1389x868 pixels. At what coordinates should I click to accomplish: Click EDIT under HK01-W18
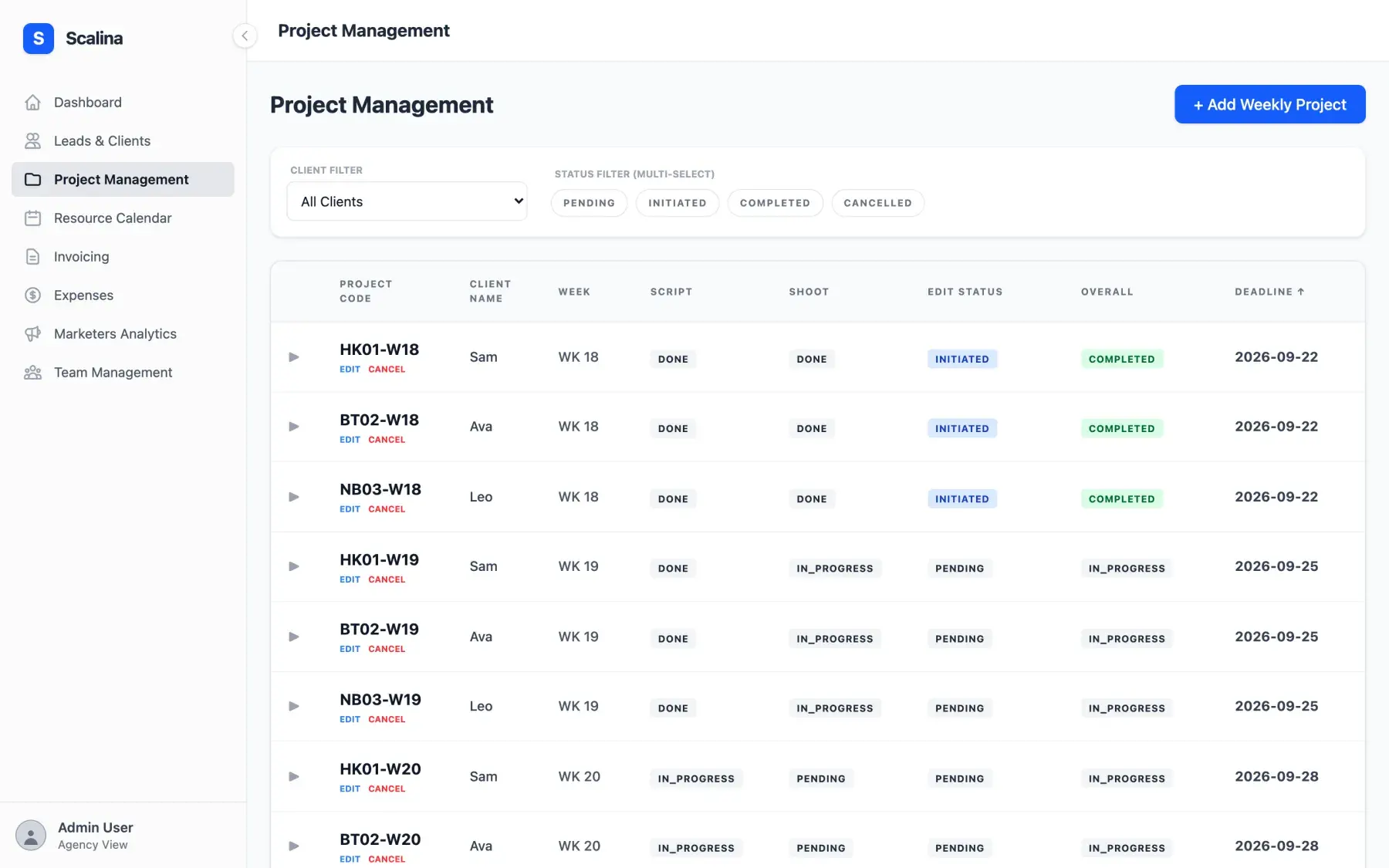tap(350, 370)
